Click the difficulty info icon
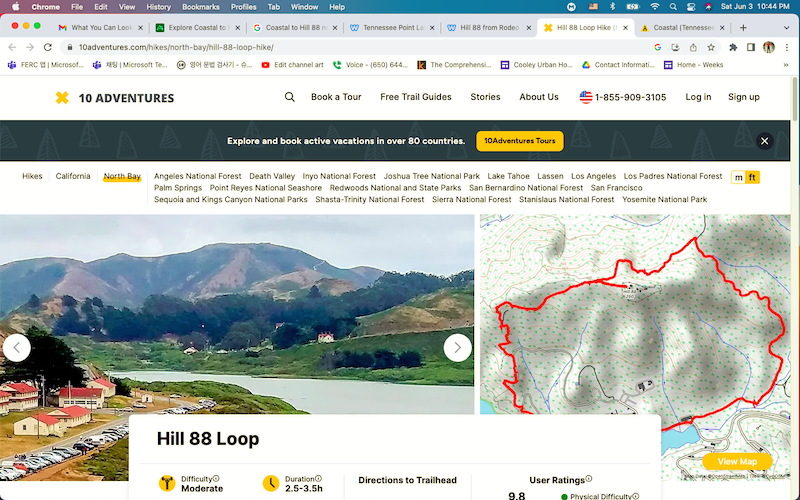 pos(216,479)
